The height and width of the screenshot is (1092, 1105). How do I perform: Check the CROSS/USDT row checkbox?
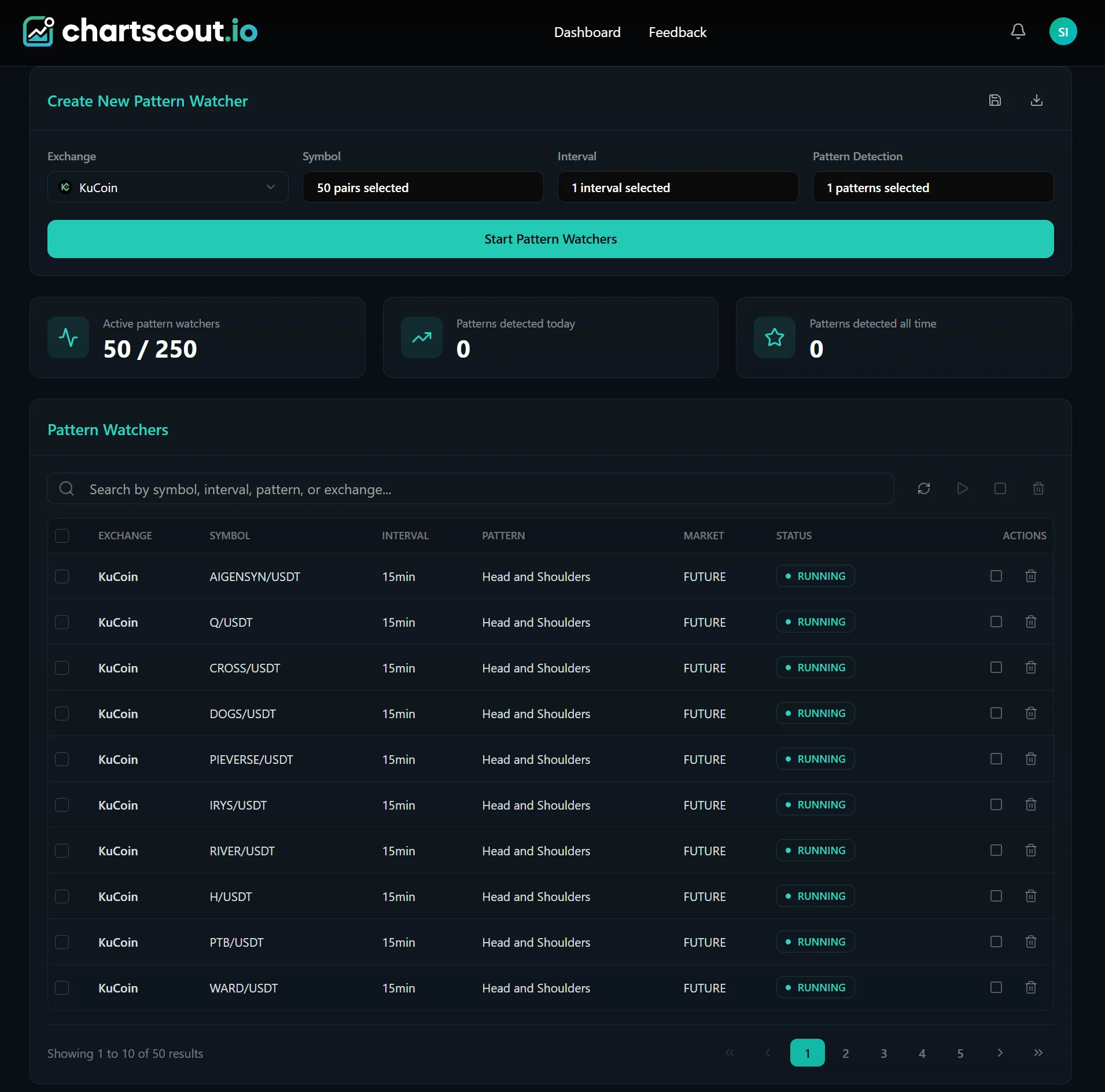tap(62, 668)
